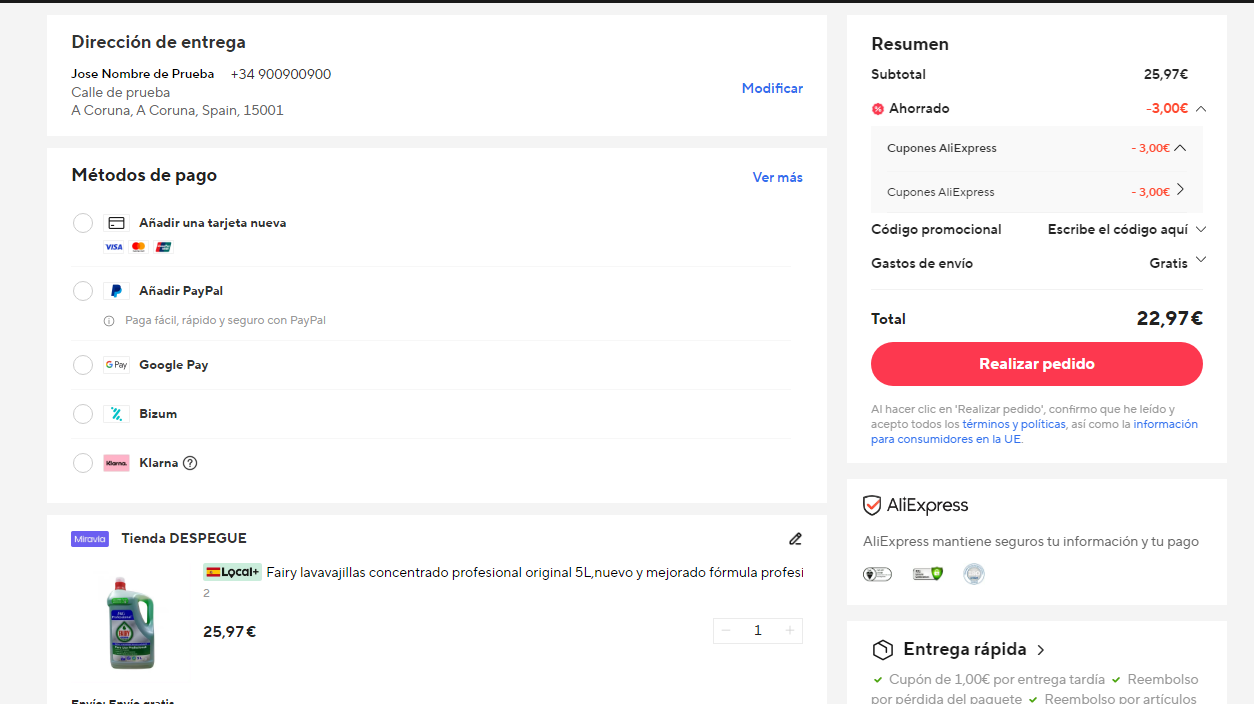
Task: Select the Añadir PayPal radio button
Action: click(x=83, y=291)
